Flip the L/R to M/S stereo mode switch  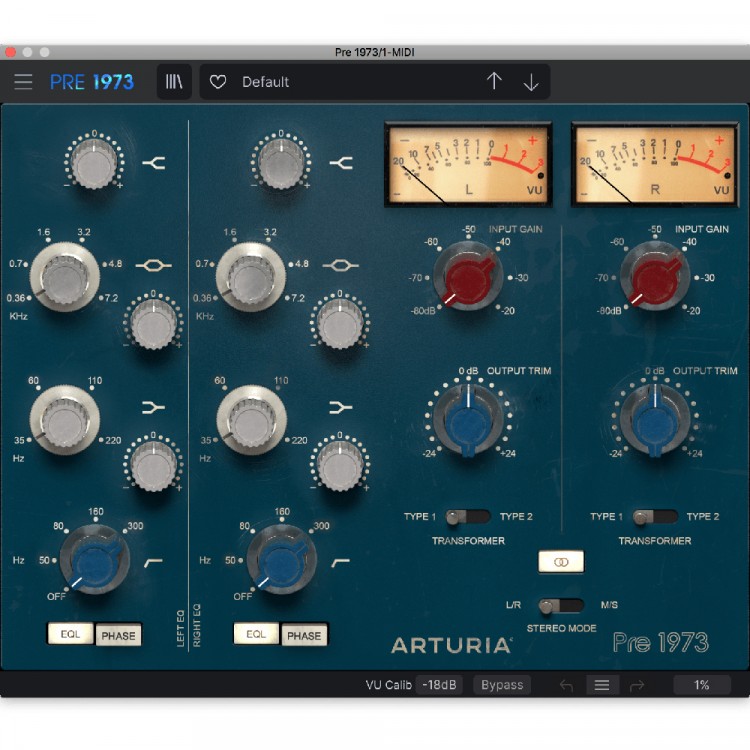tap(561, 606)
